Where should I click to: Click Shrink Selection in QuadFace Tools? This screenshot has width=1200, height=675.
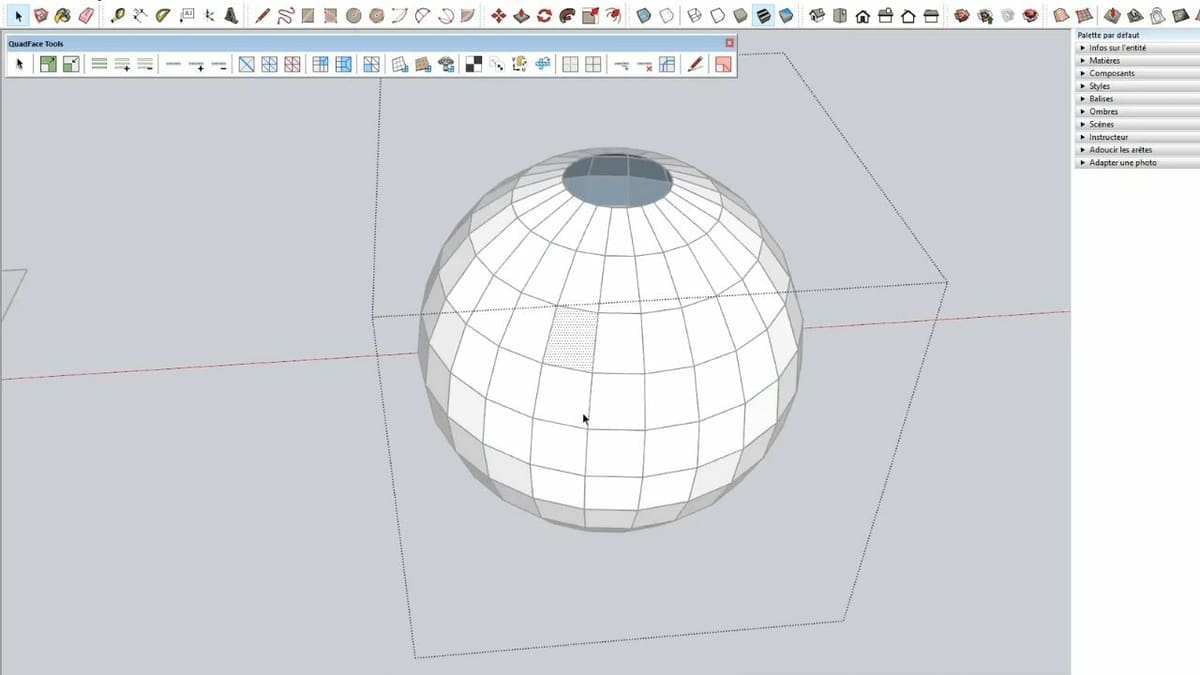coord(71,64)
